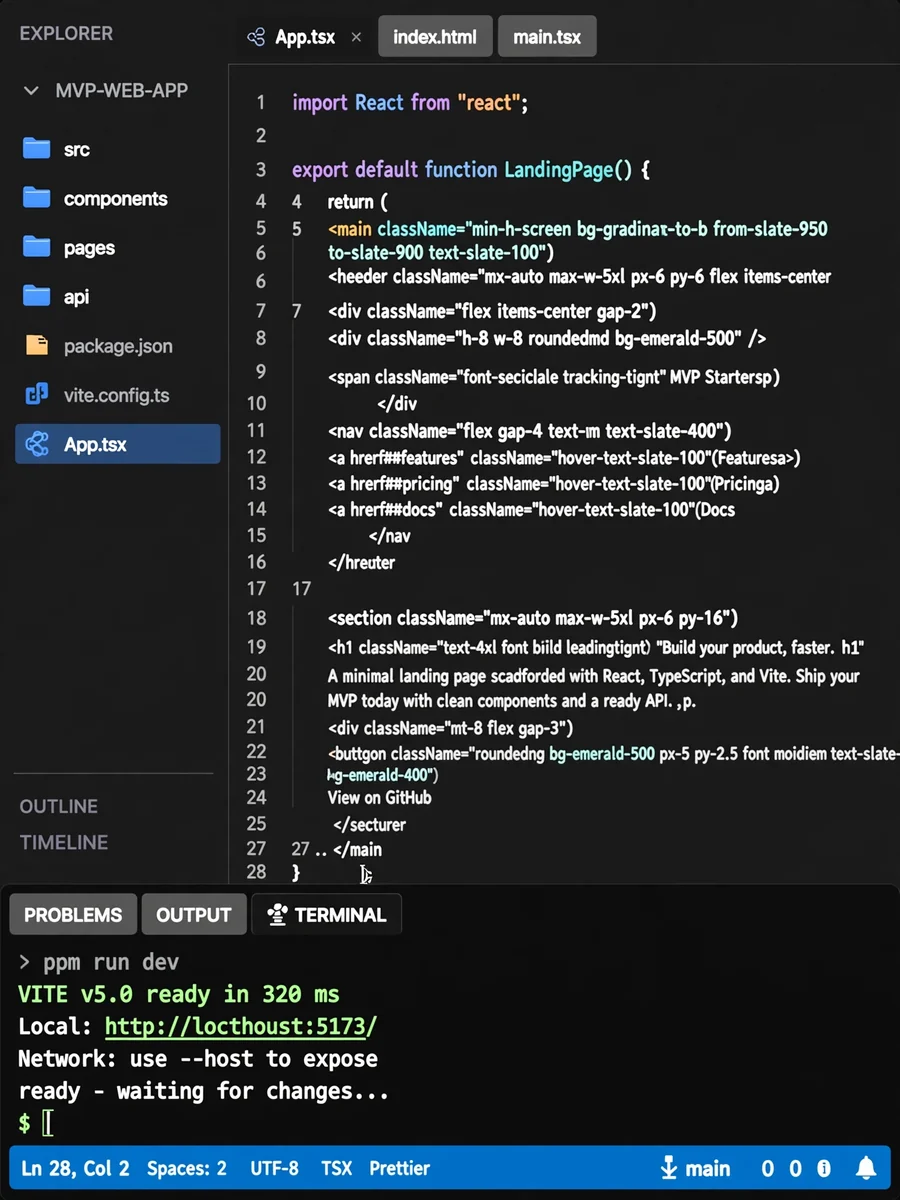
Task: Click the vite.config.ts file icon
Action: pos(37,395)
